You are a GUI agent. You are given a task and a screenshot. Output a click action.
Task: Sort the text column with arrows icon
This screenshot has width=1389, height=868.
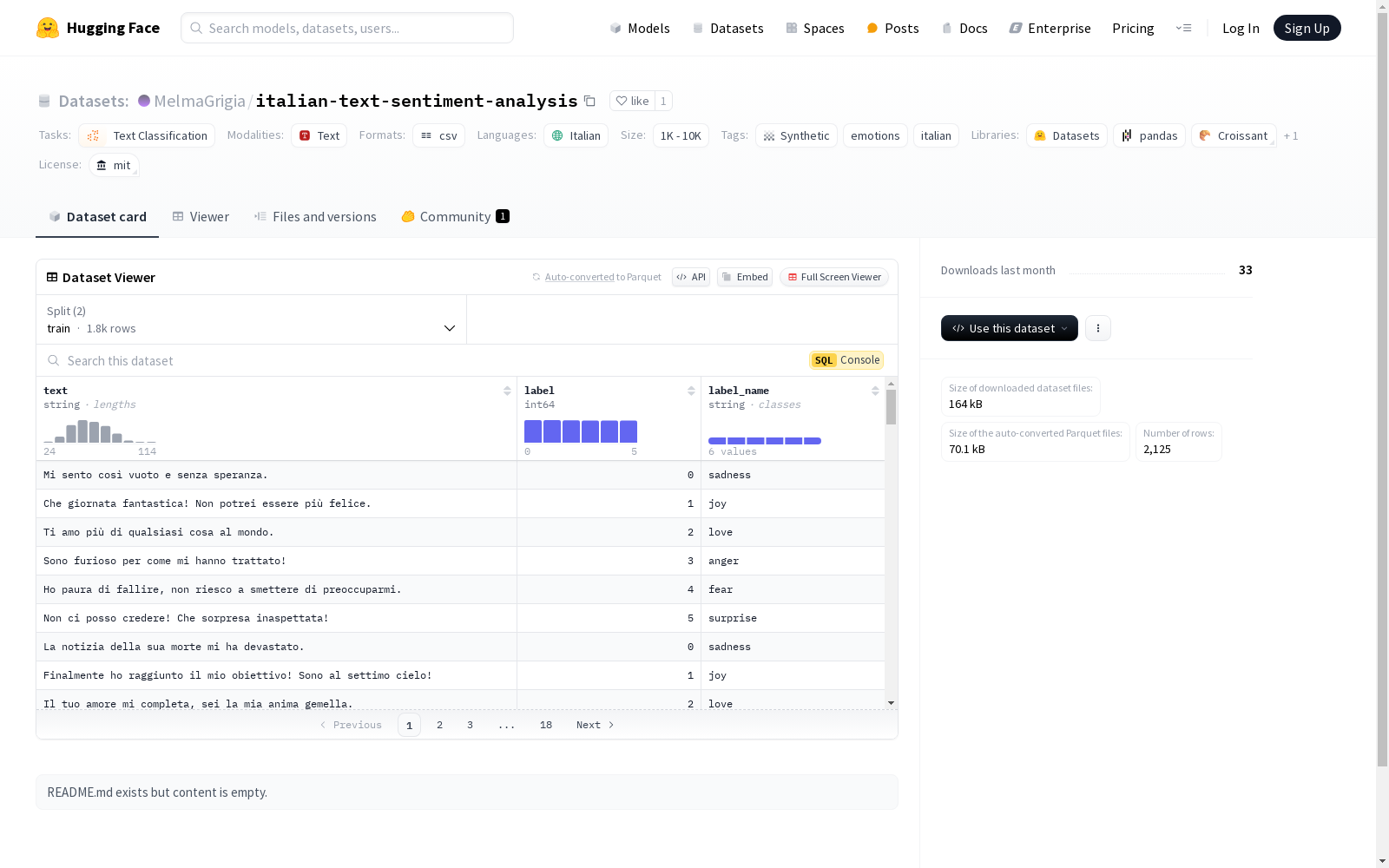507,391
